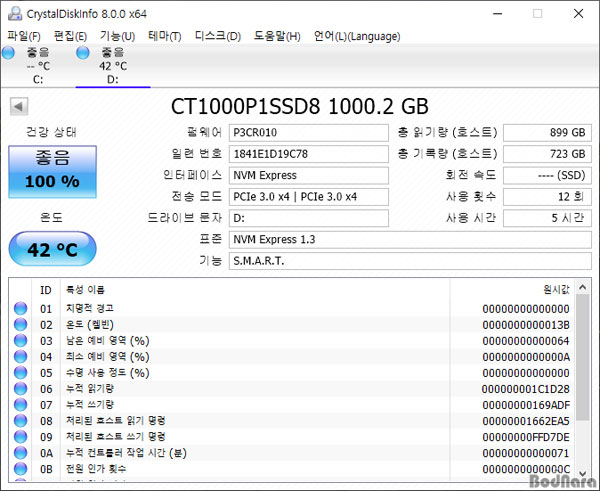This screenshot has width=600, height=491.
Task: Click status orb for attribute 0A 컨트롤러 작업 시간
Action: [21, 453]
